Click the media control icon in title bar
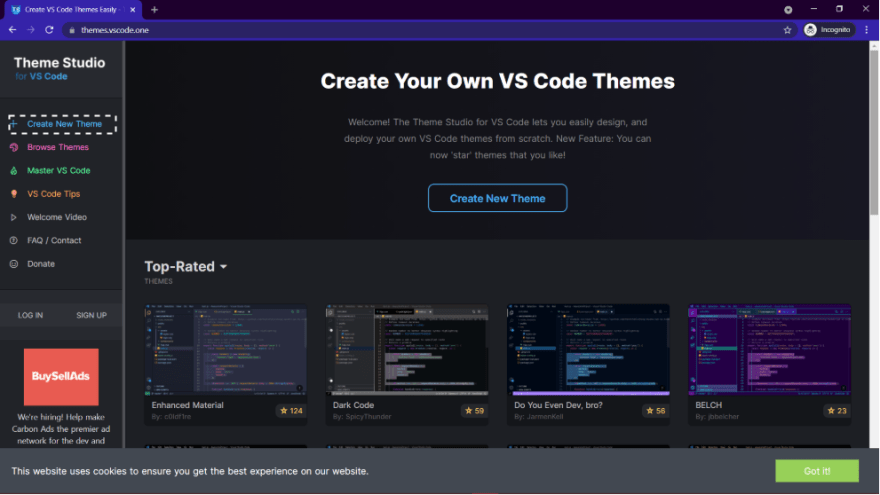The image size is (880, 495). pyautogui.click(x=788, y=10)
